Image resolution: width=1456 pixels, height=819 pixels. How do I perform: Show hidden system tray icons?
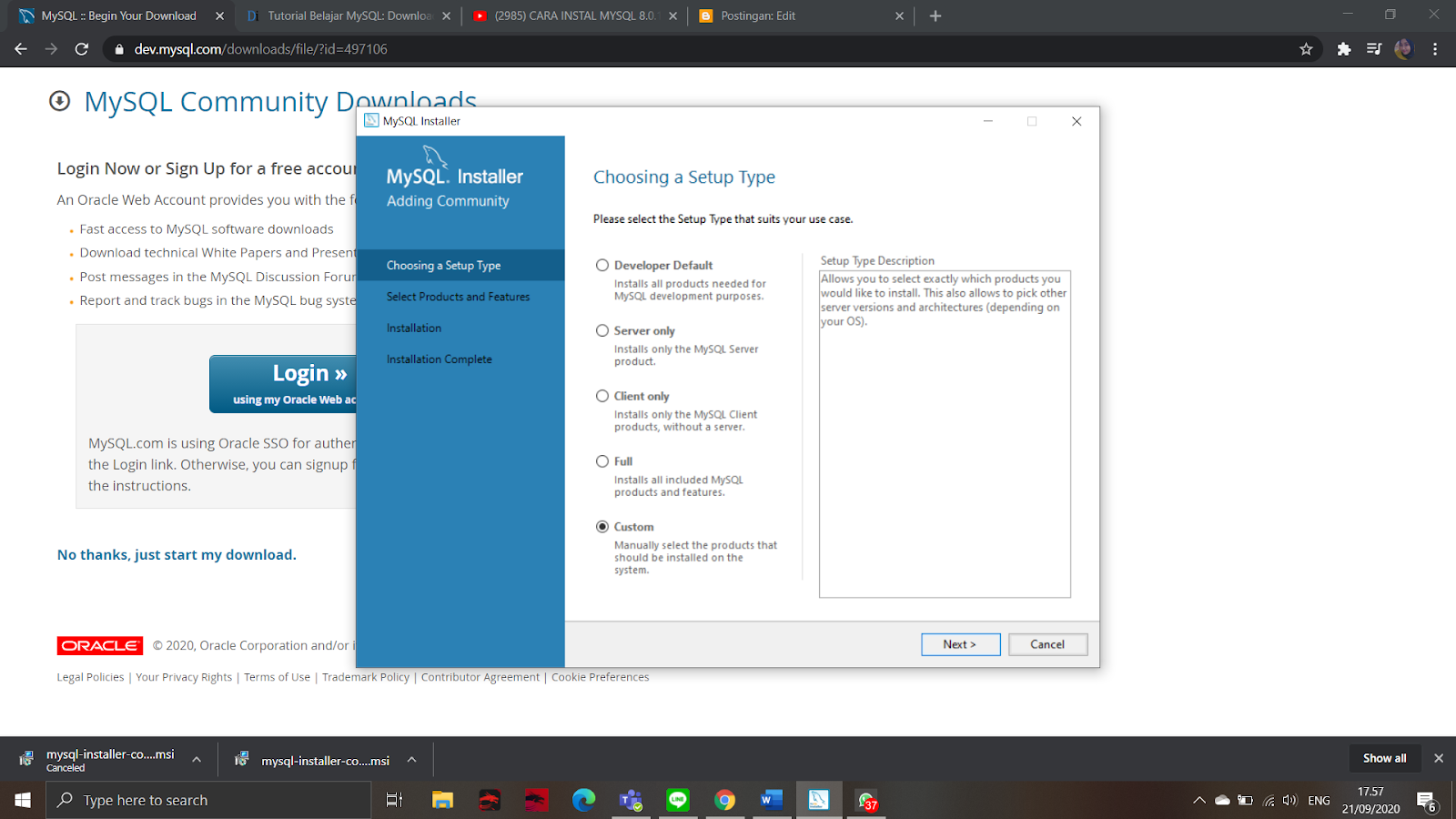click(x=1199, y=801)
